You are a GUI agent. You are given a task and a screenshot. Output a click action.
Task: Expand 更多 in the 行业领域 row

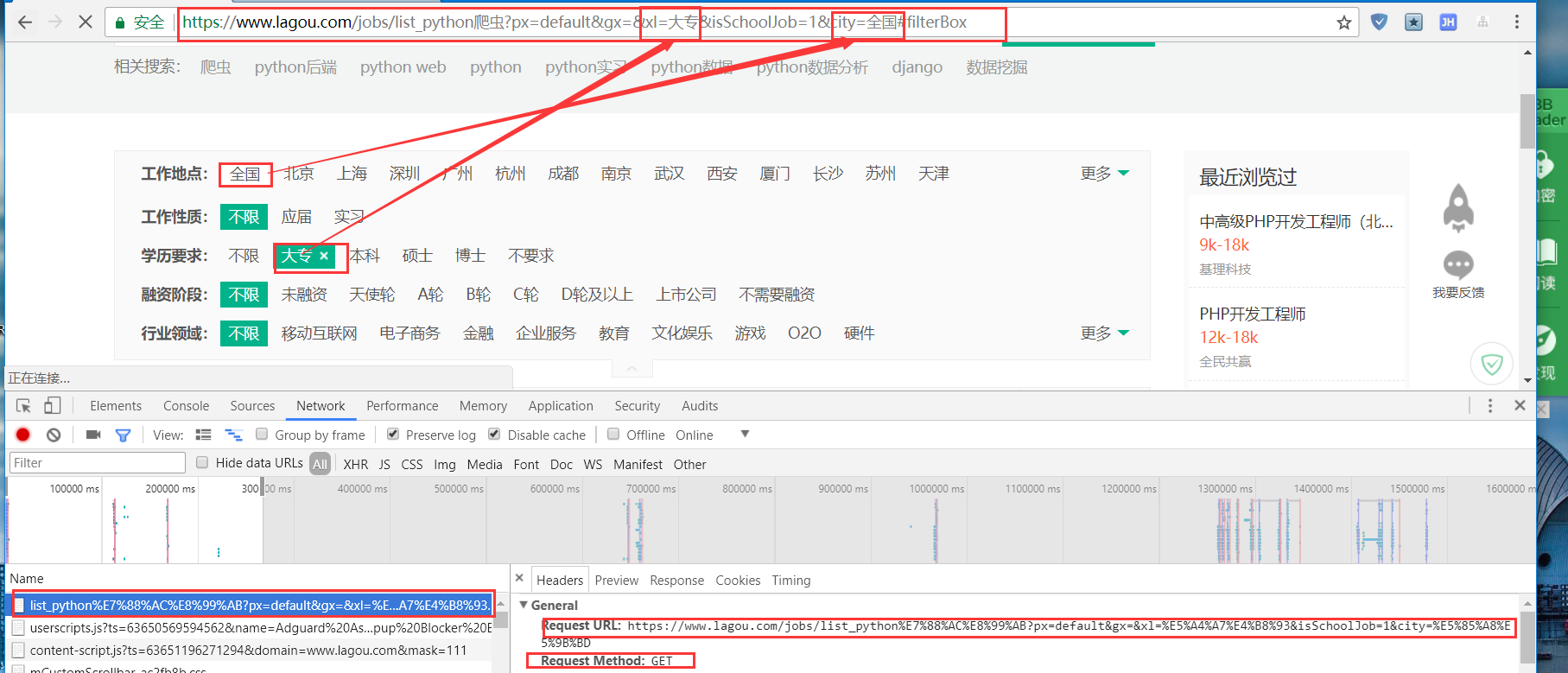[1105, 333]
